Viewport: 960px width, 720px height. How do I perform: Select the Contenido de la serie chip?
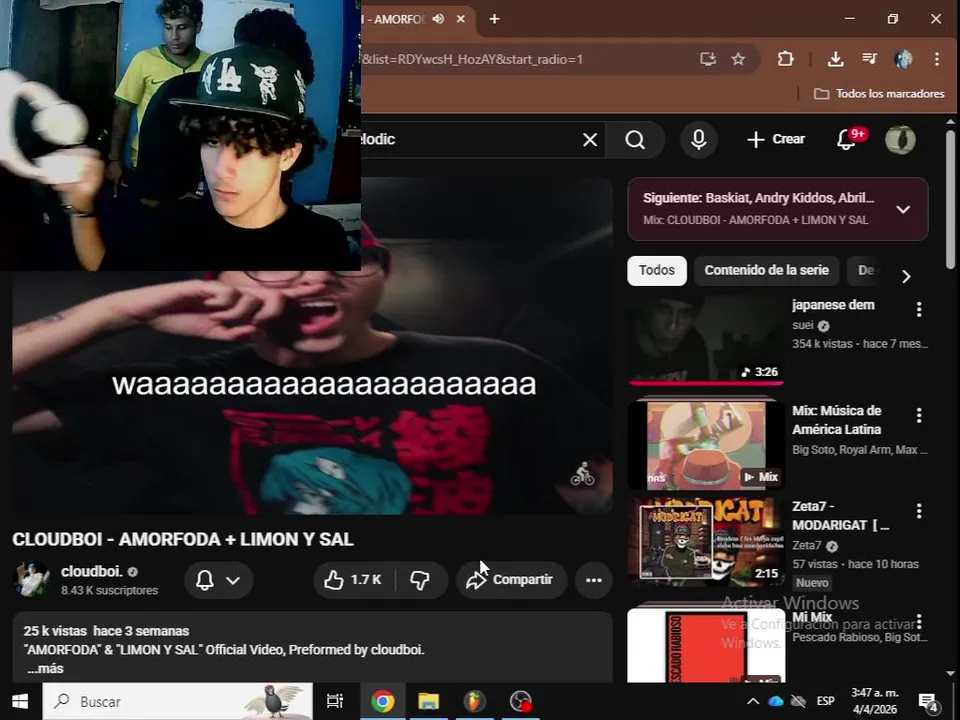(x=767, y=271)
